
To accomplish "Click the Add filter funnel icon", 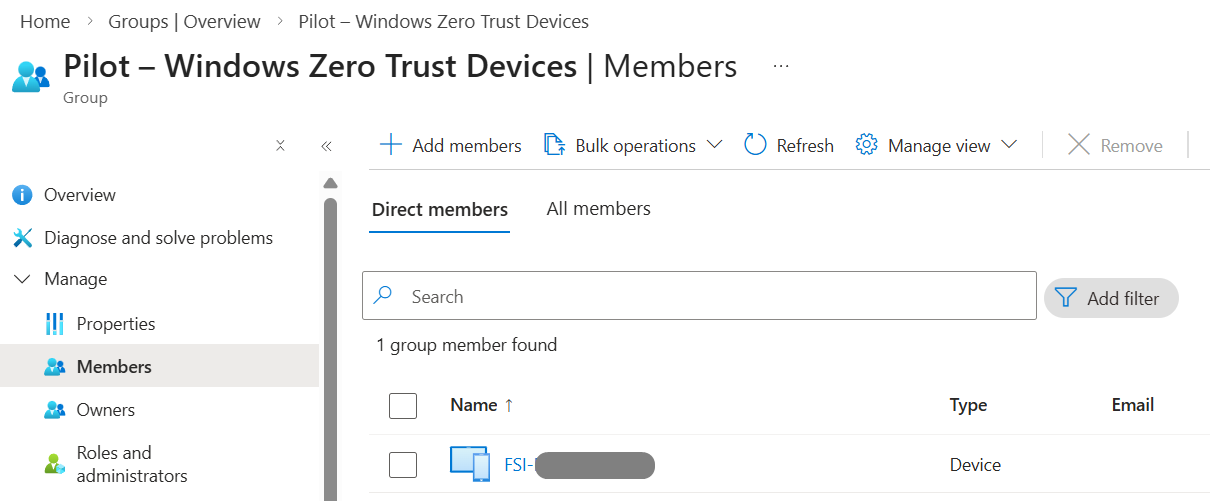I will 1066,298.
